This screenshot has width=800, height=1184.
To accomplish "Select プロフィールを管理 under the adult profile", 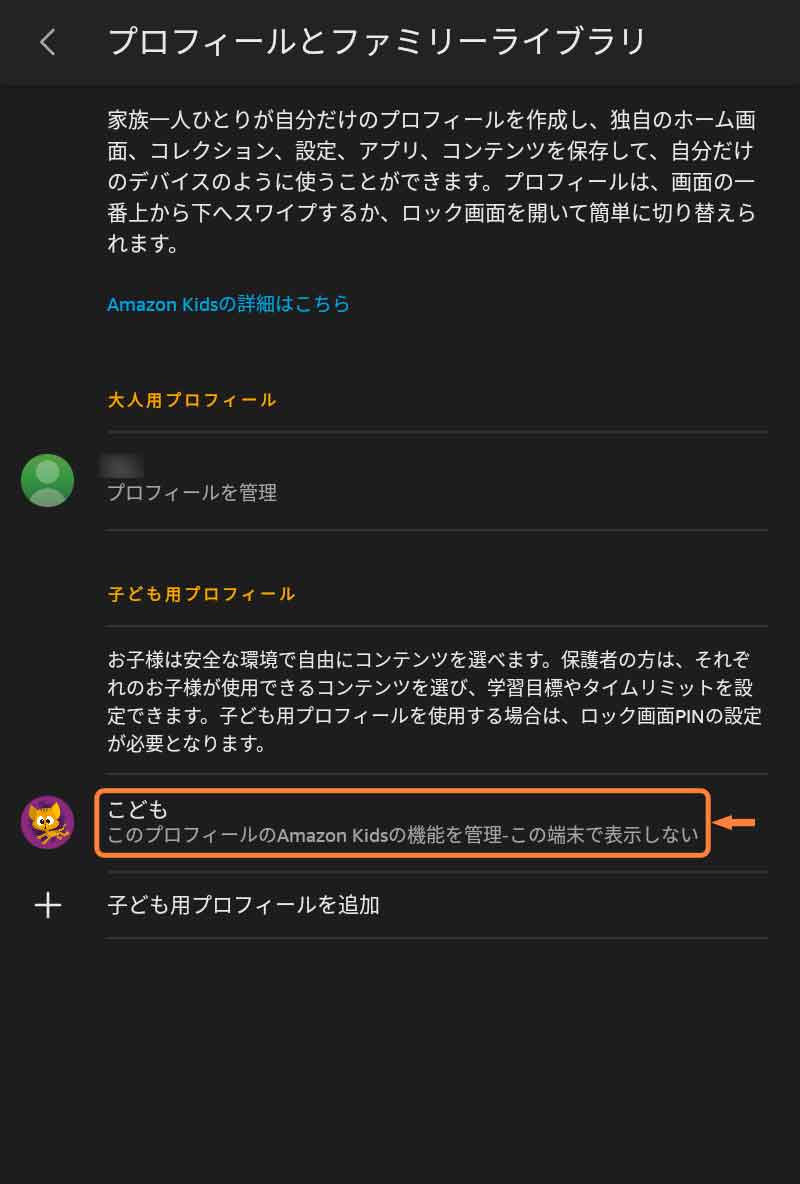I will pos(192,493).
